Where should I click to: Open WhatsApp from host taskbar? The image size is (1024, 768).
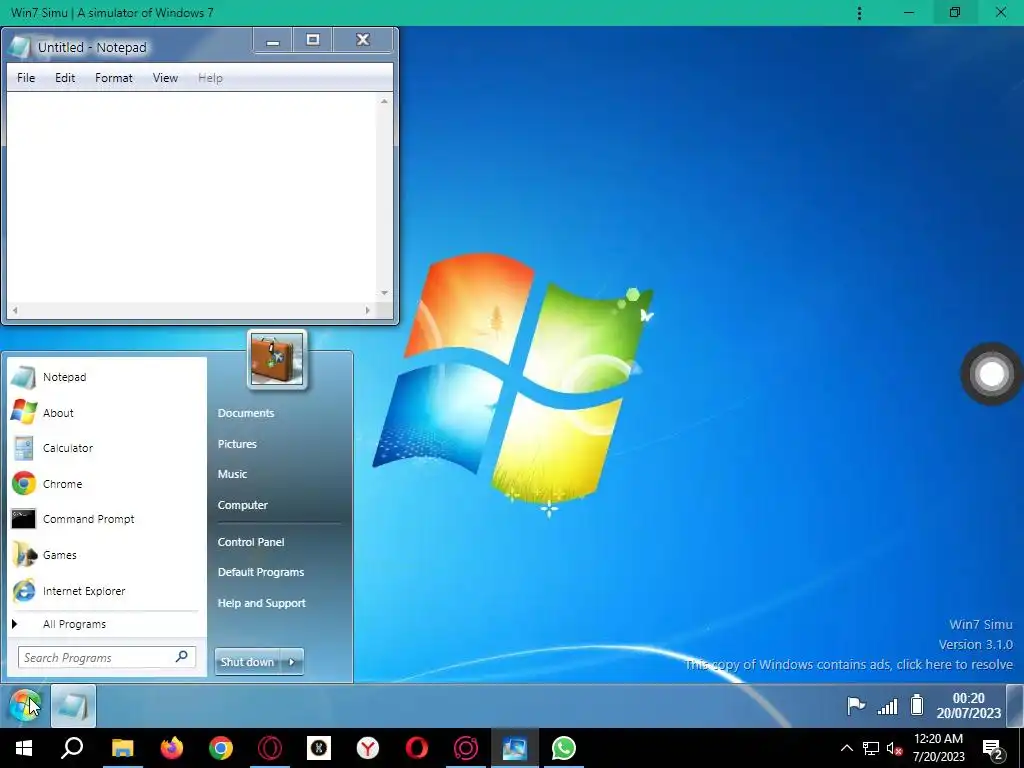(564, 748)
